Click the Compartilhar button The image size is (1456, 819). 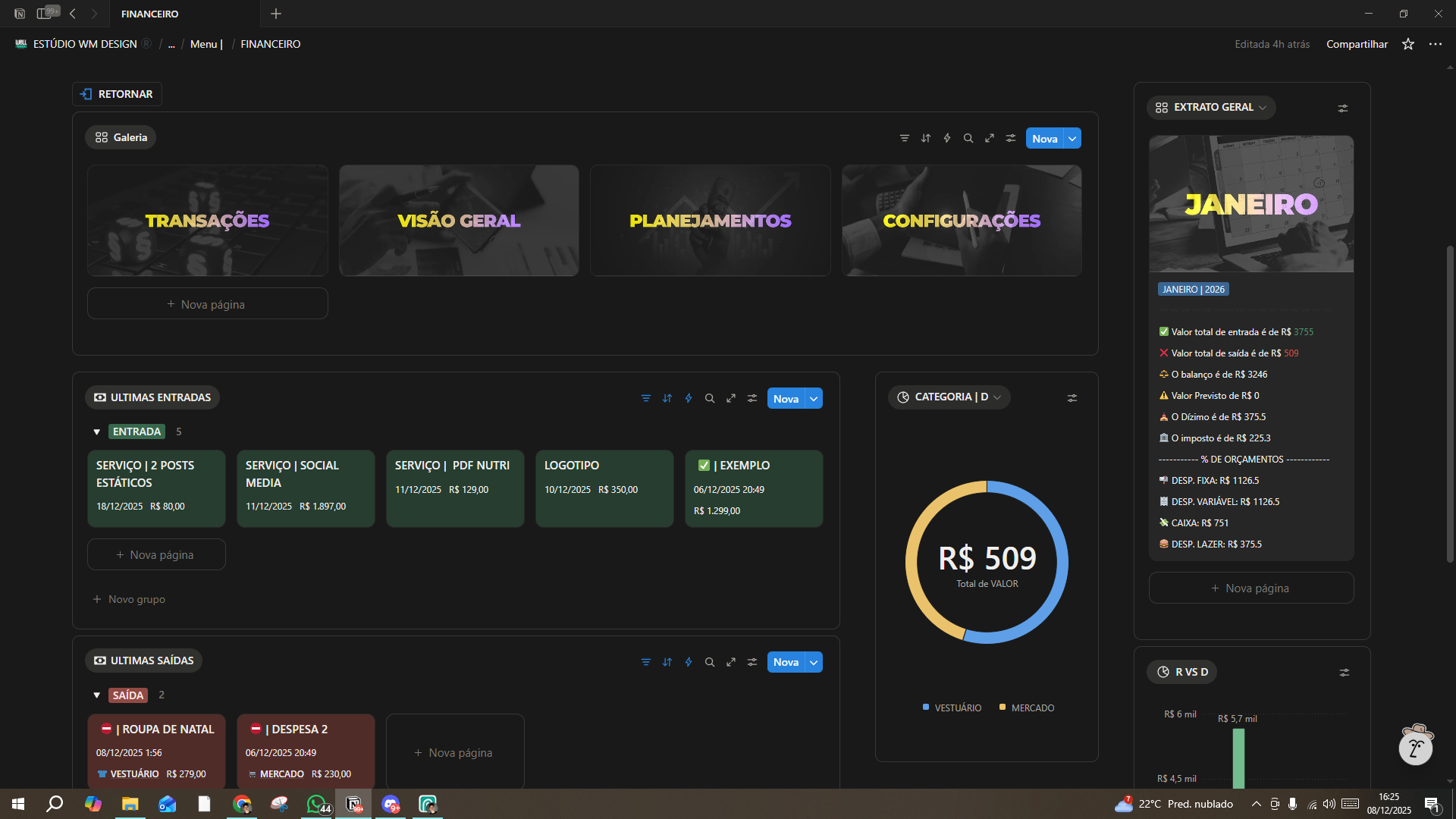pos(1357,44)
